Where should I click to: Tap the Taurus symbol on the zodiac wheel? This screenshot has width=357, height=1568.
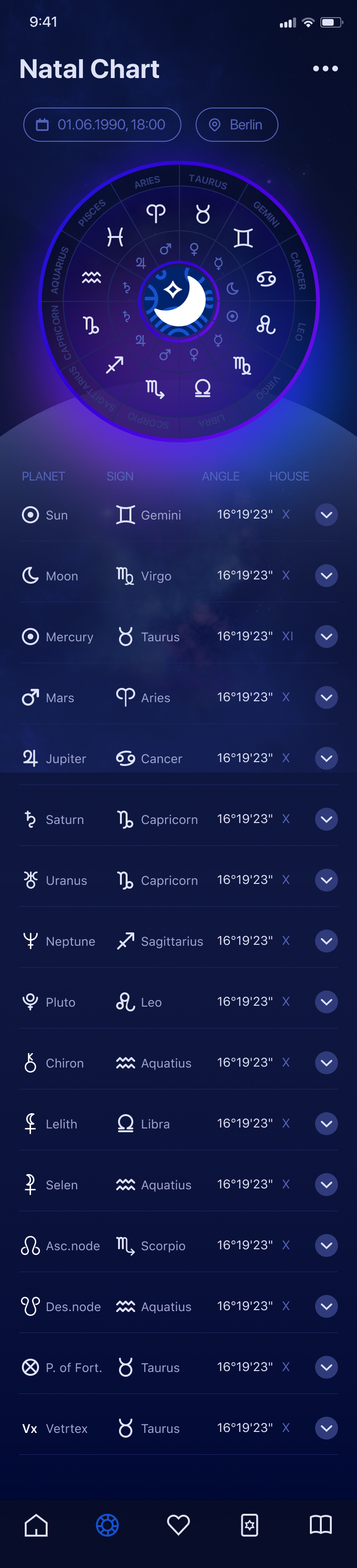(x=203, y=214)
